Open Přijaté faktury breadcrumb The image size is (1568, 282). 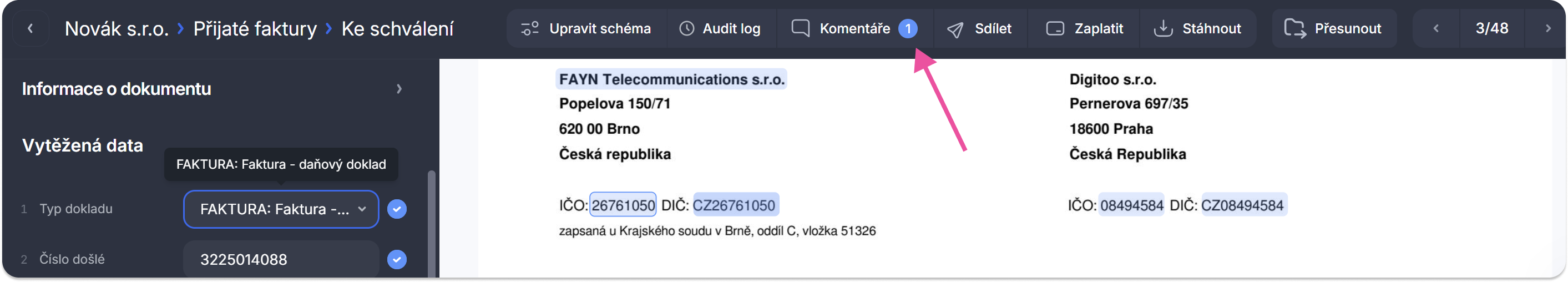(x=255, y=29)
